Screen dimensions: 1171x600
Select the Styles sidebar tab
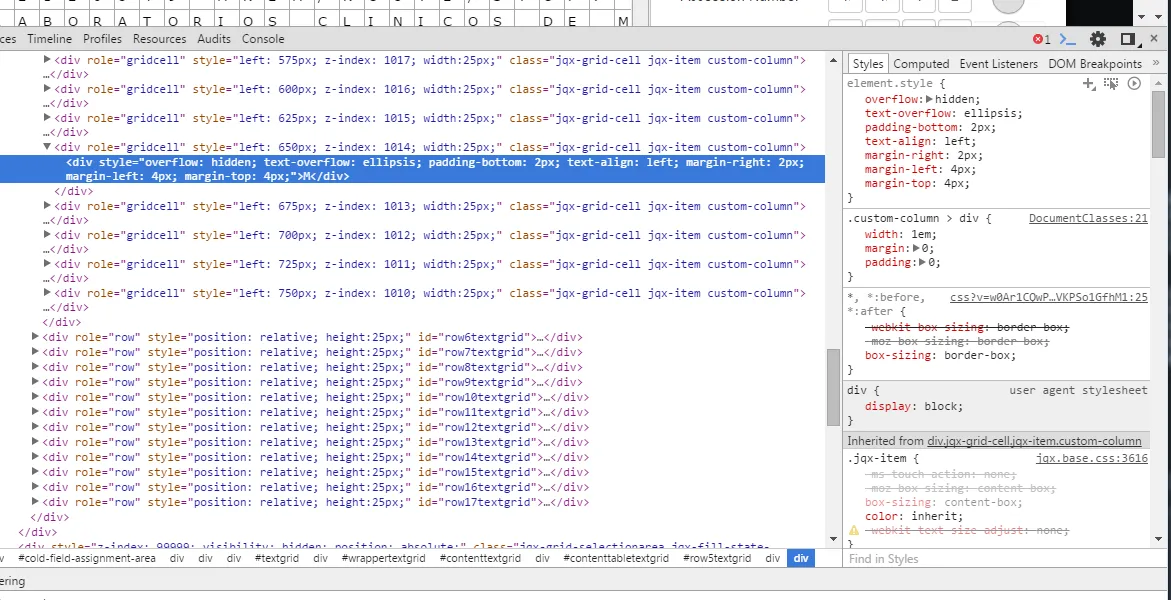point(868,64)
